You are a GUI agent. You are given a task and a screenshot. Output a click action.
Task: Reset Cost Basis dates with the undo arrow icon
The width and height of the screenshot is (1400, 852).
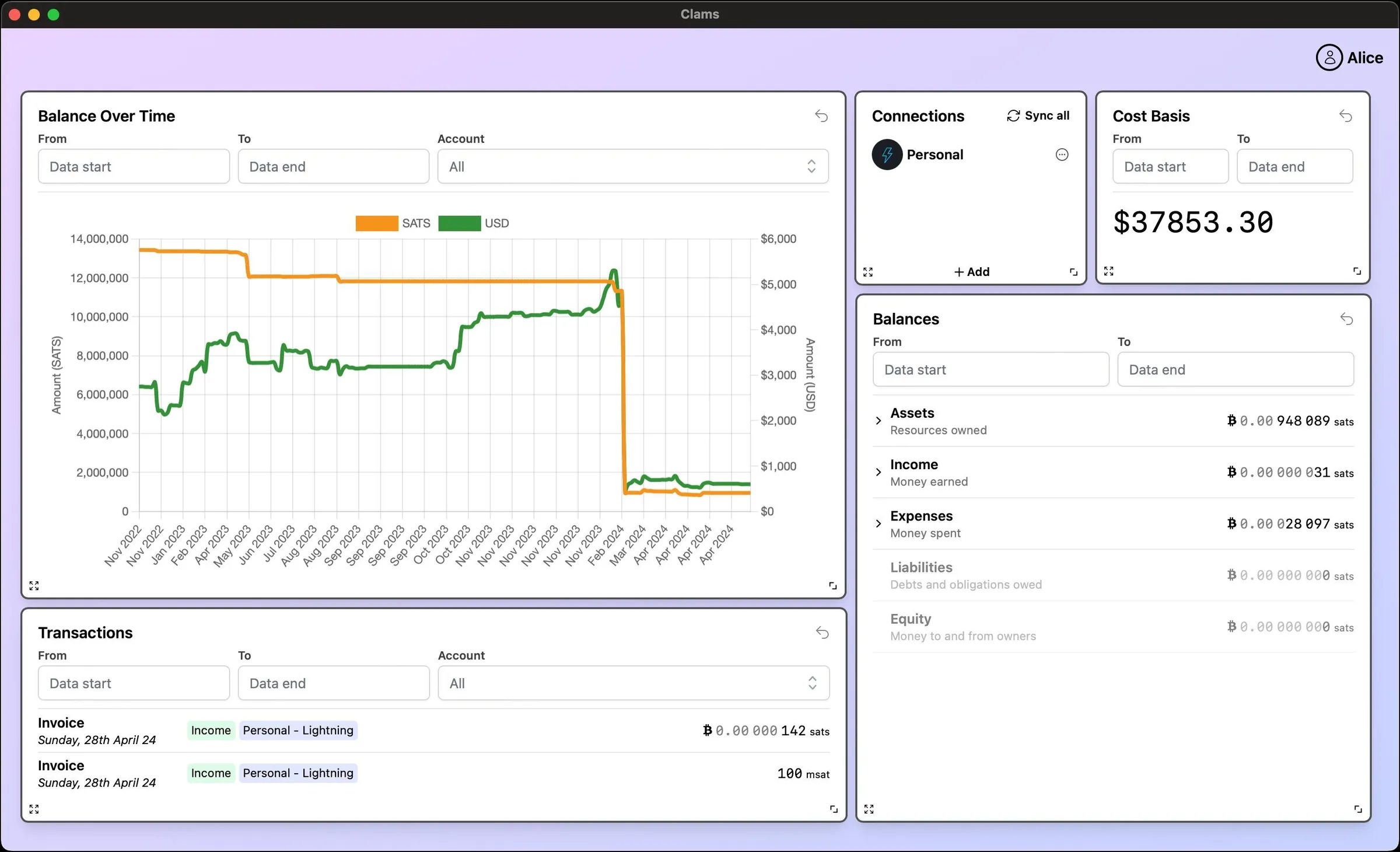(1345, 116)
